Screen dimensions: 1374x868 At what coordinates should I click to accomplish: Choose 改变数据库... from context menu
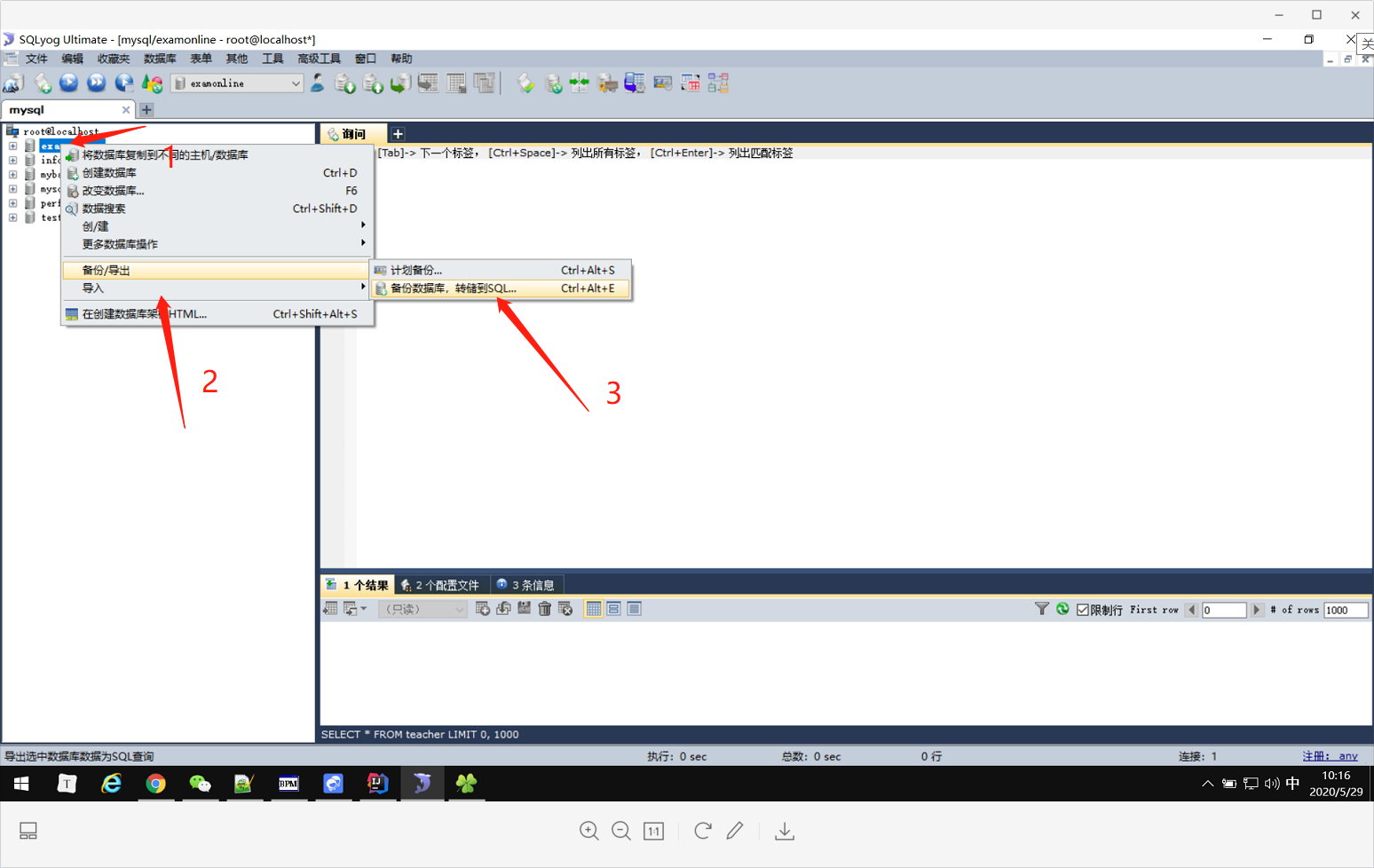pyautogui.click(x=216, y=191)
